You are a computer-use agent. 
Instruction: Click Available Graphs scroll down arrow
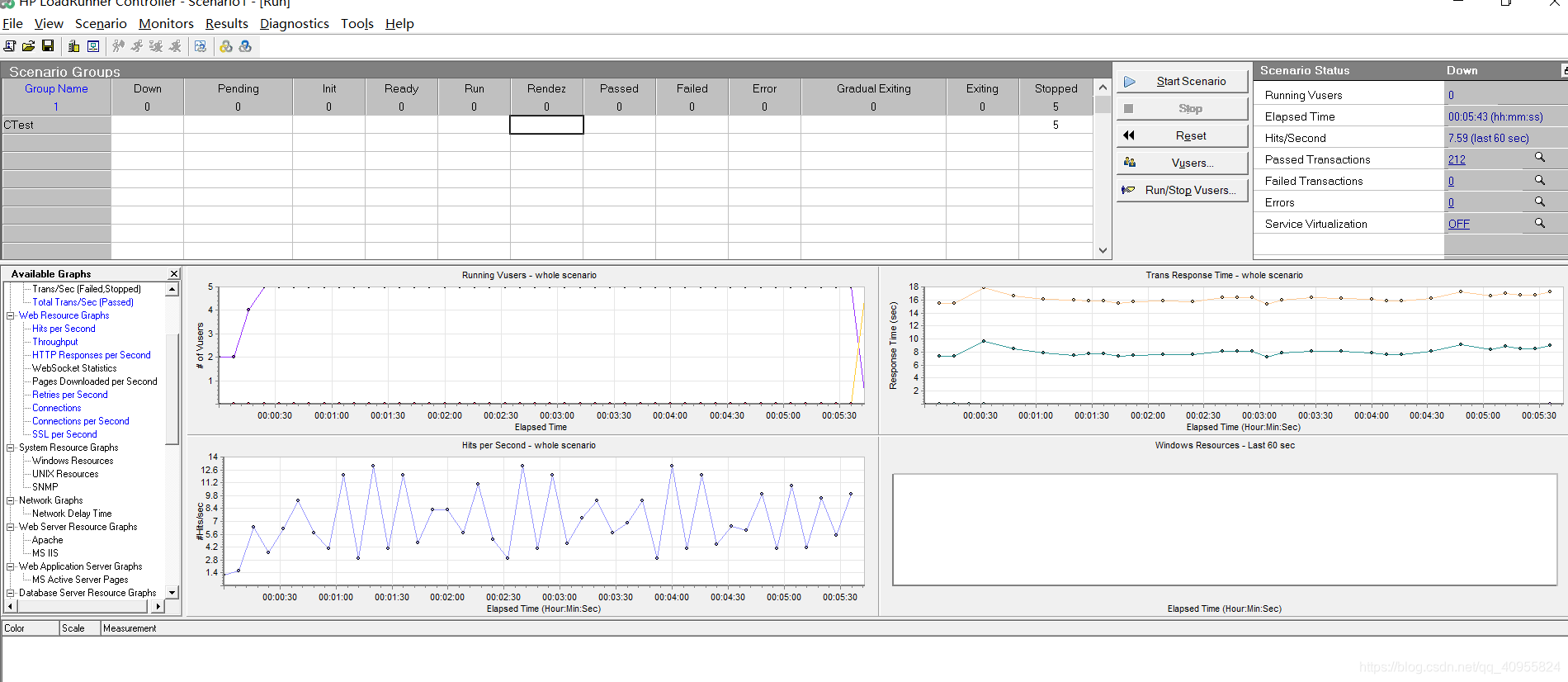172,592
